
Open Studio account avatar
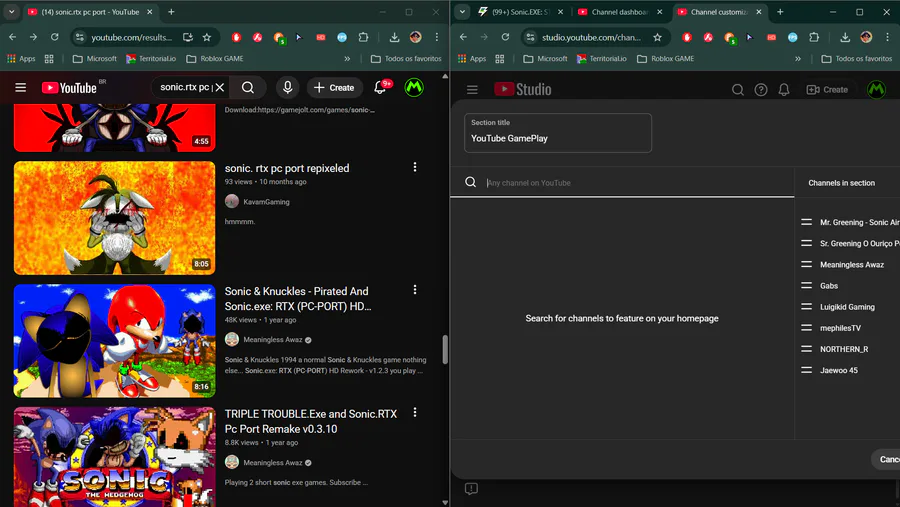pyautogui.click(x=876, y=90)
